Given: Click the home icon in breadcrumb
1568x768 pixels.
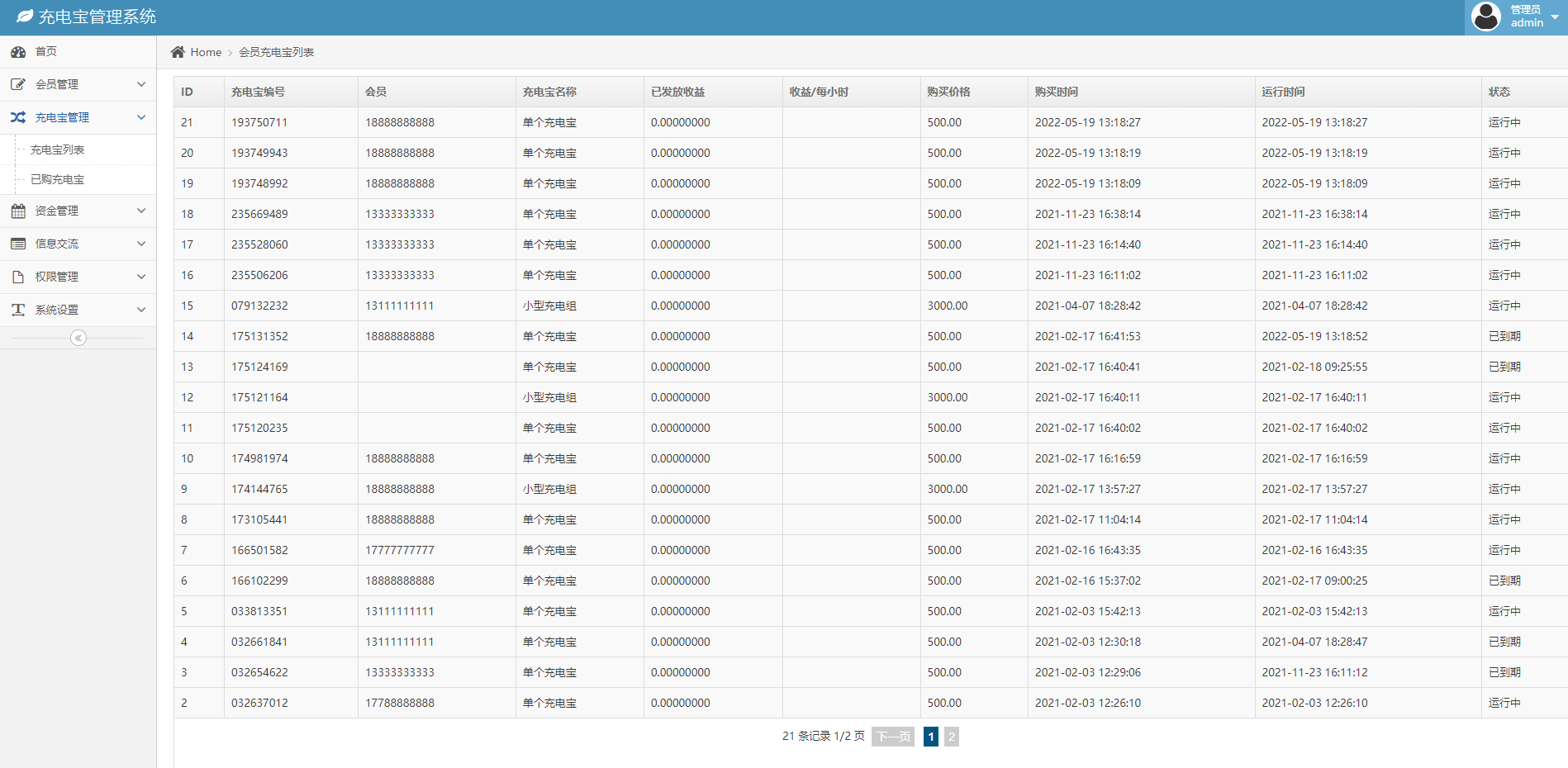Looking at the screenshot, I should [x=178, y=52].
